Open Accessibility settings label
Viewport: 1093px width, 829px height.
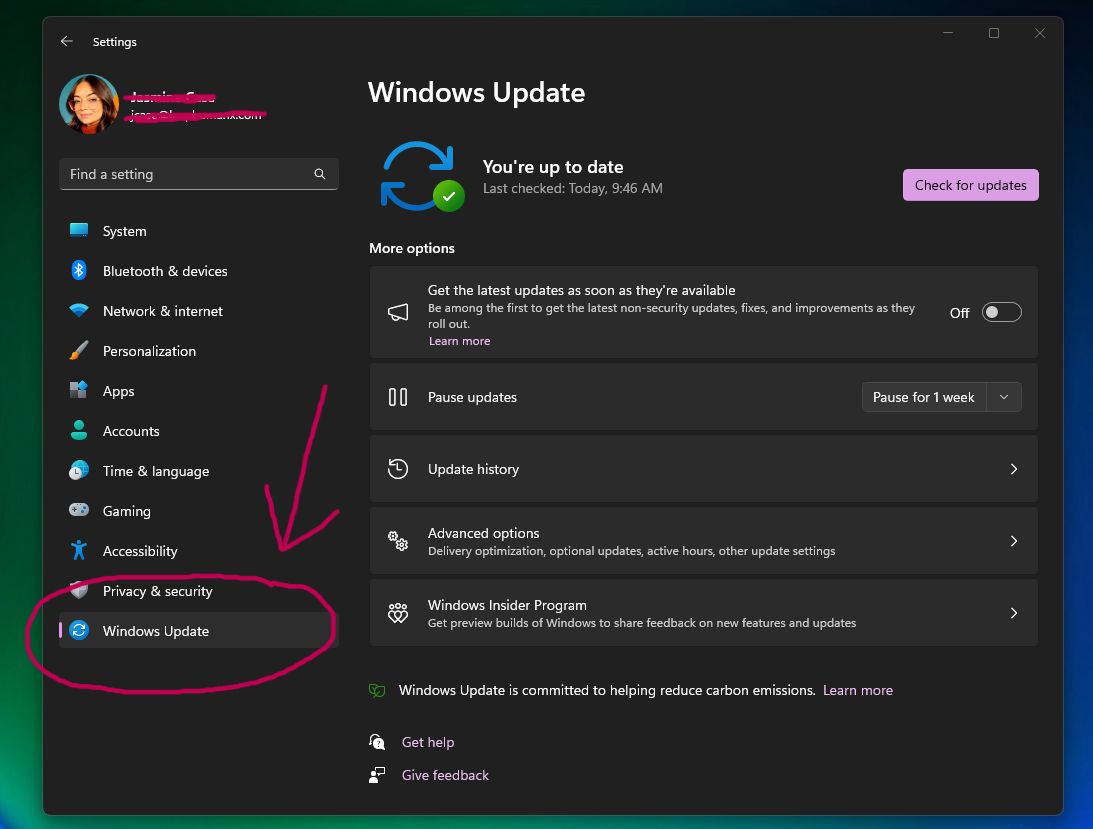coord(140,551)
